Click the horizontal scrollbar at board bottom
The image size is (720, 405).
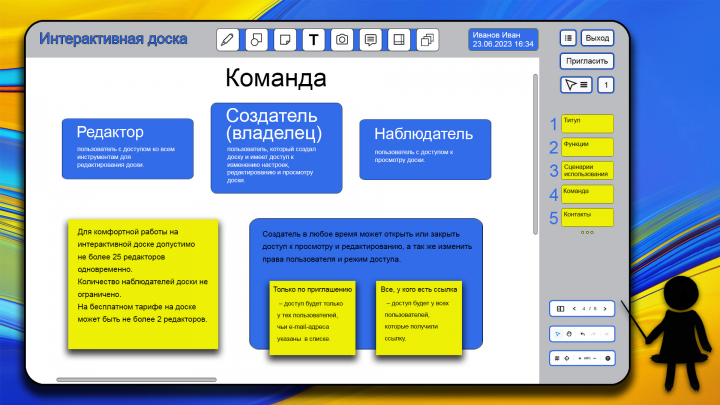coord(136,380)
